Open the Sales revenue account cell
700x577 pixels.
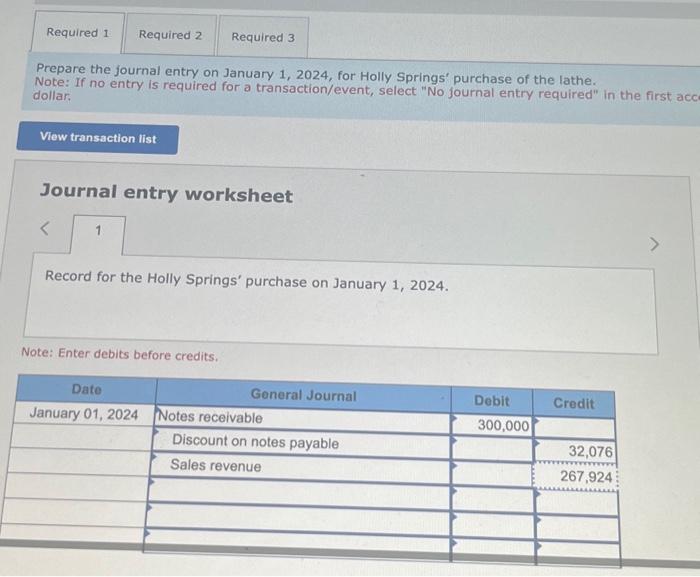pos(301,467)
